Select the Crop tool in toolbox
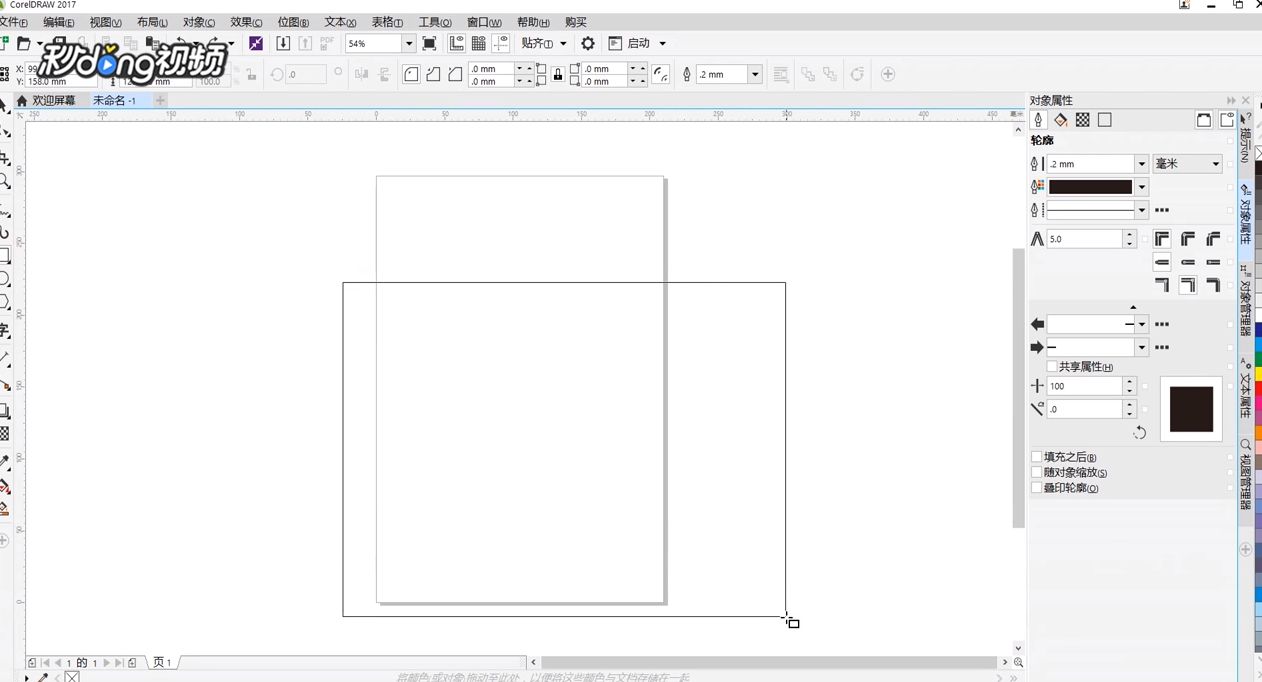 pos(5,159)
